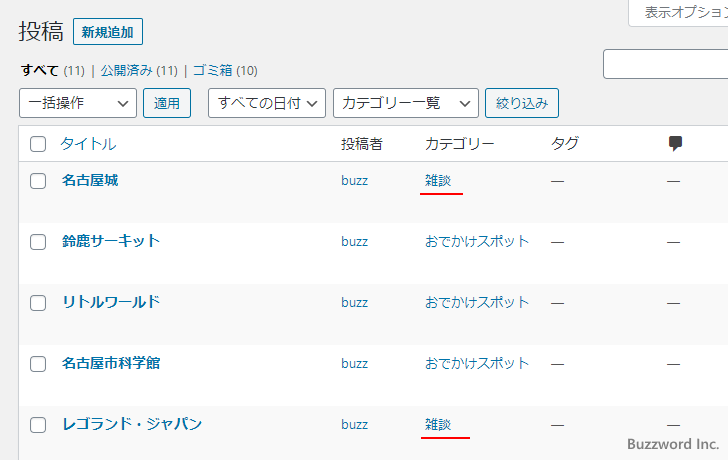Select the 鈴鹿サーキット post checkbox

point(38,242)
